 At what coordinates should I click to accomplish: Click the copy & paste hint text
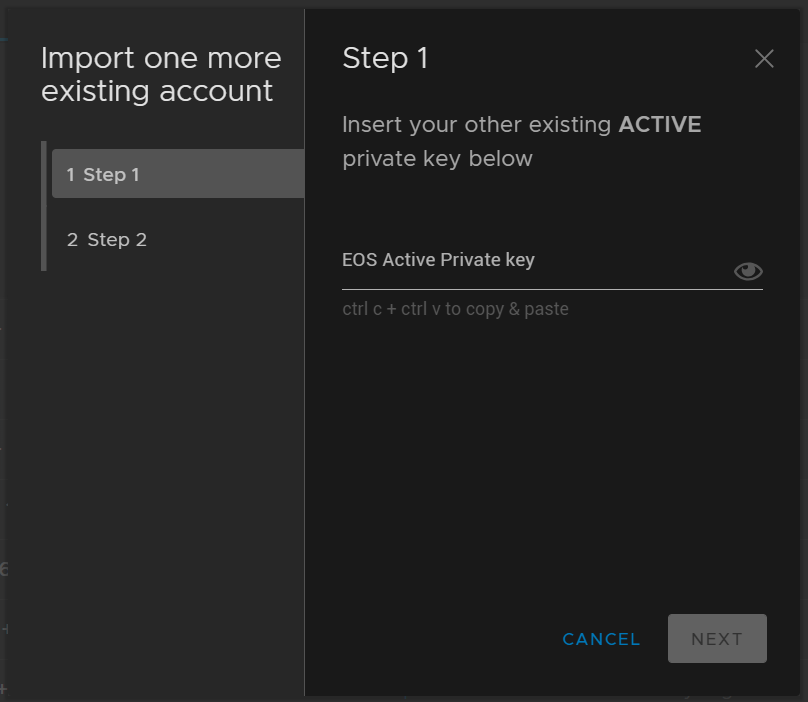point(455,309)
